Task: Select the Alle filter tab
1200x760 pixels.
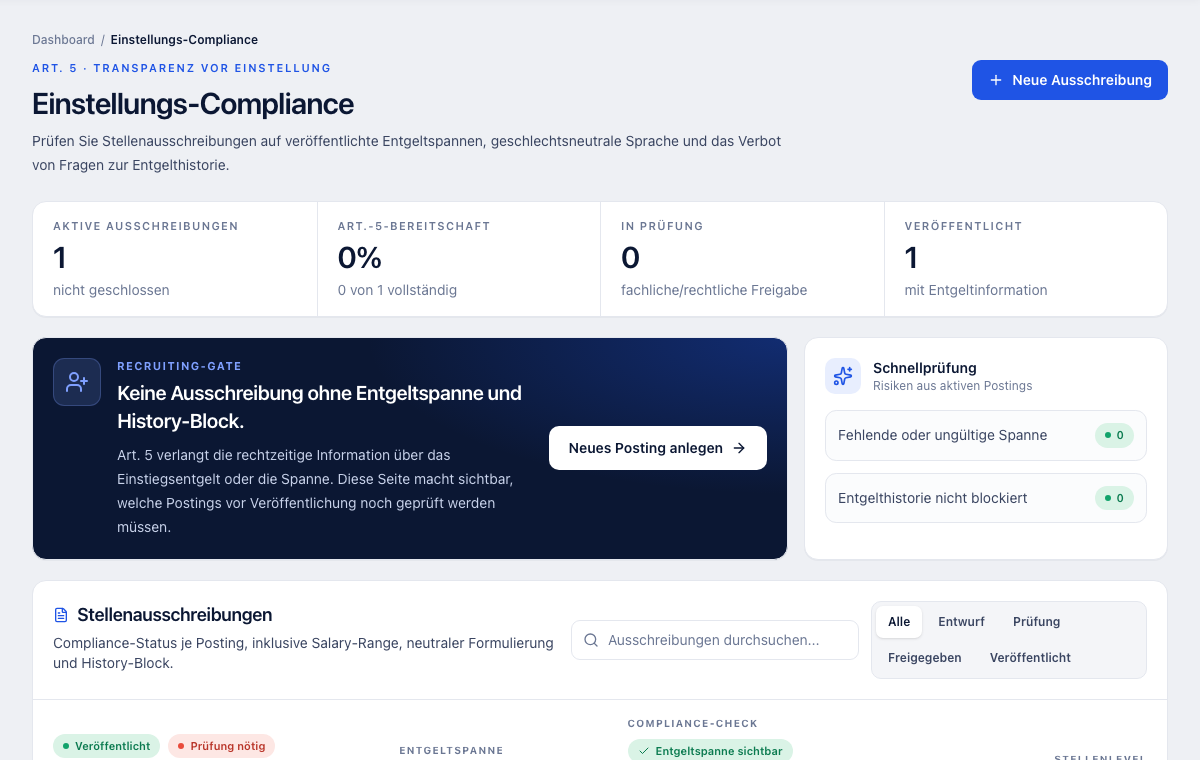Action: click(x=899, y=622)
